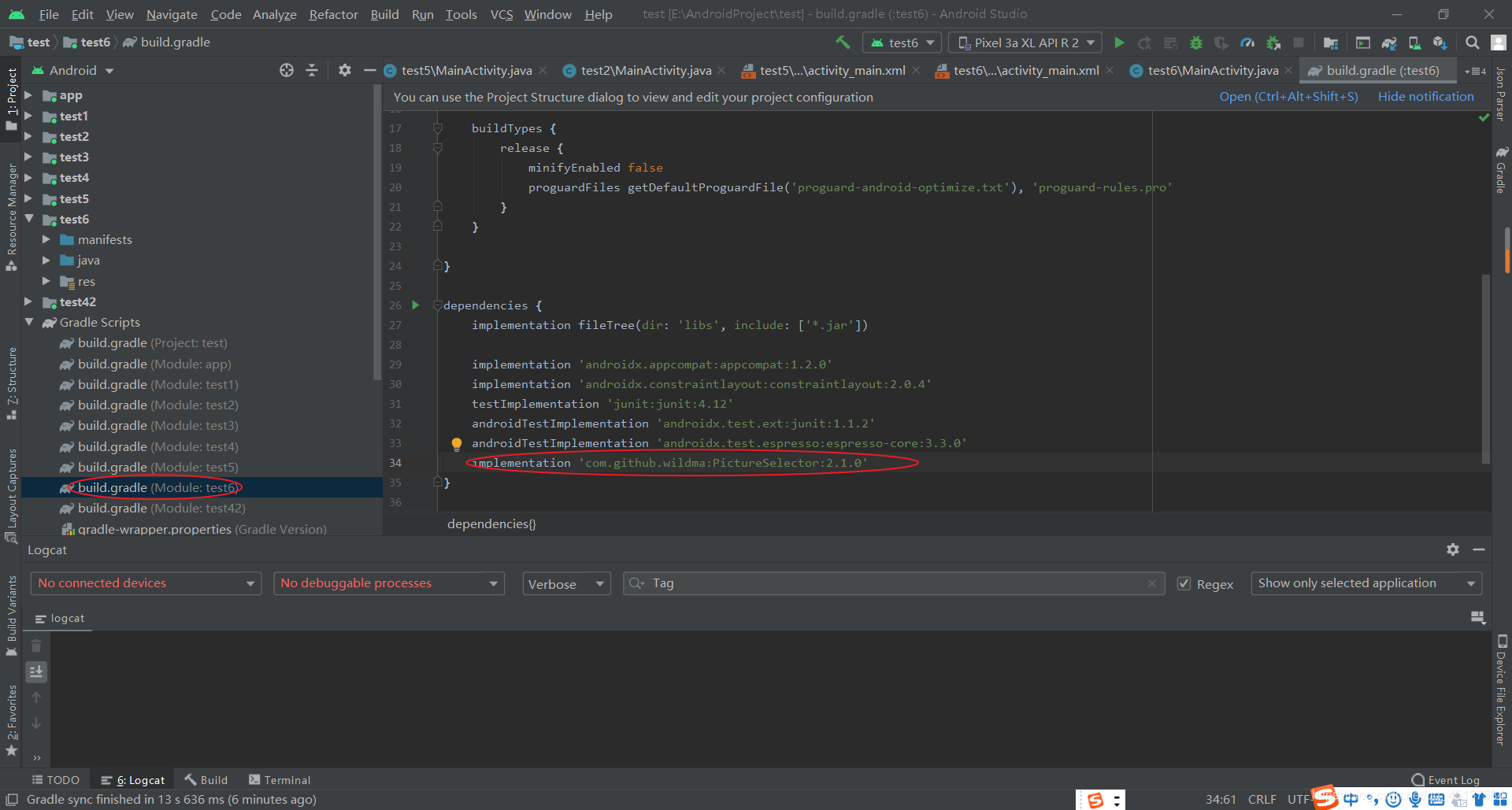Collapse all nodes in Project panel
The width and height of the screenshot is (1512, 810).
coord(312,70)
